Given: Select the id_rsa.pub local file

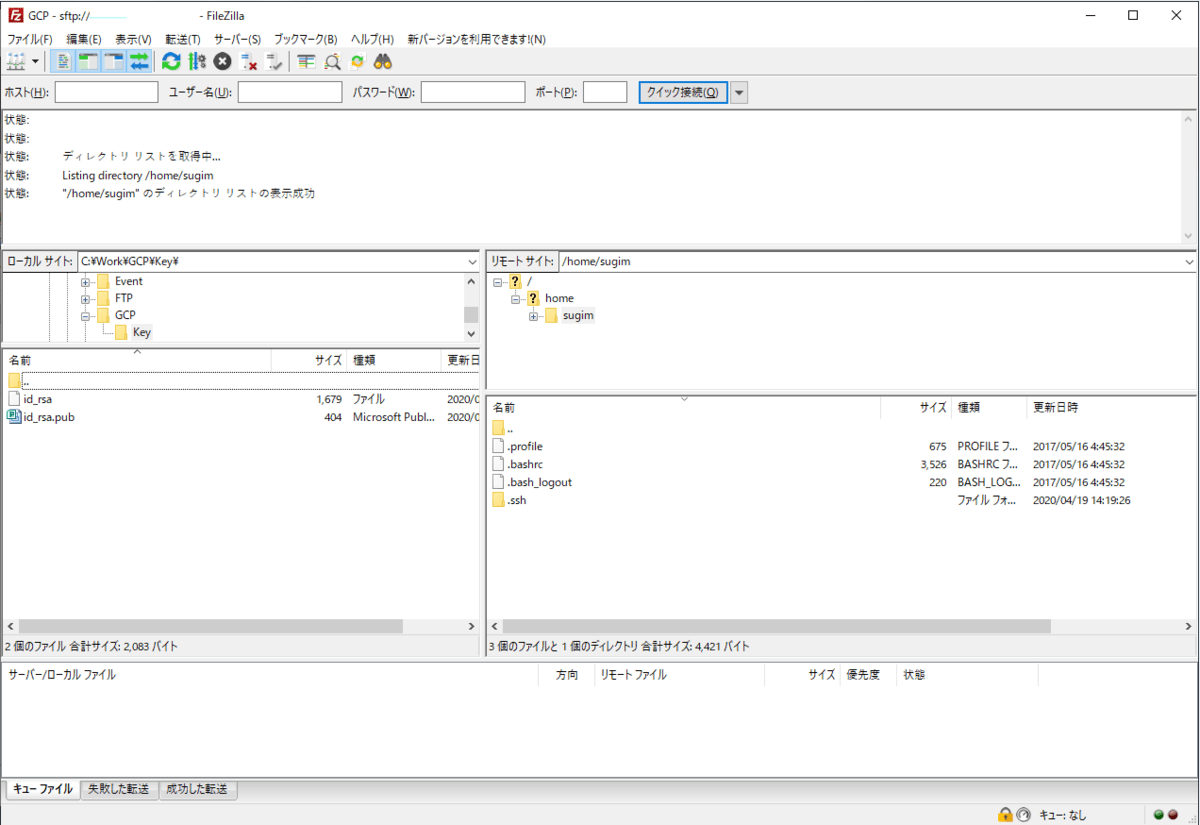Looking at the screenshot, I should click(49, 417).
